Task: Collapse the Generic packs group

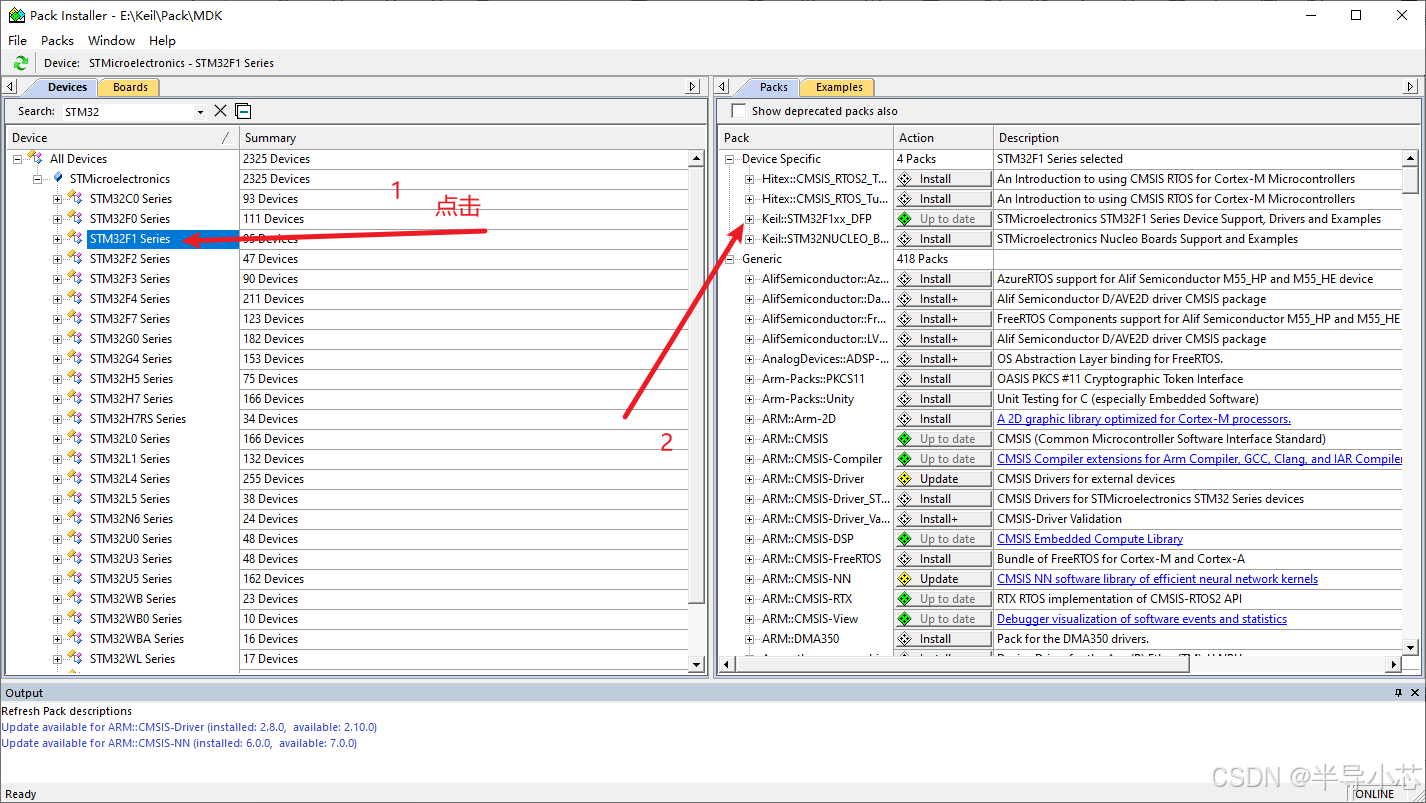Action: pos(729,259)
